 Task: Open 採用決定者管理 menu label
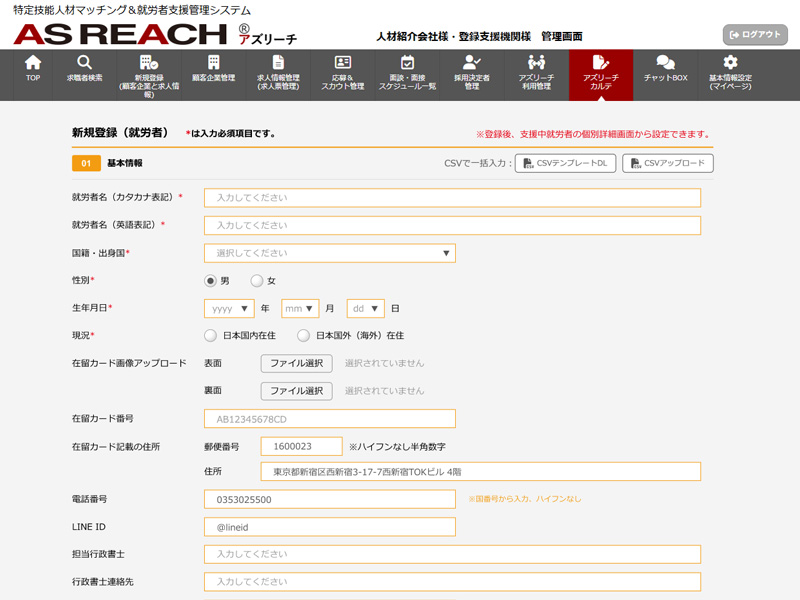471,82
